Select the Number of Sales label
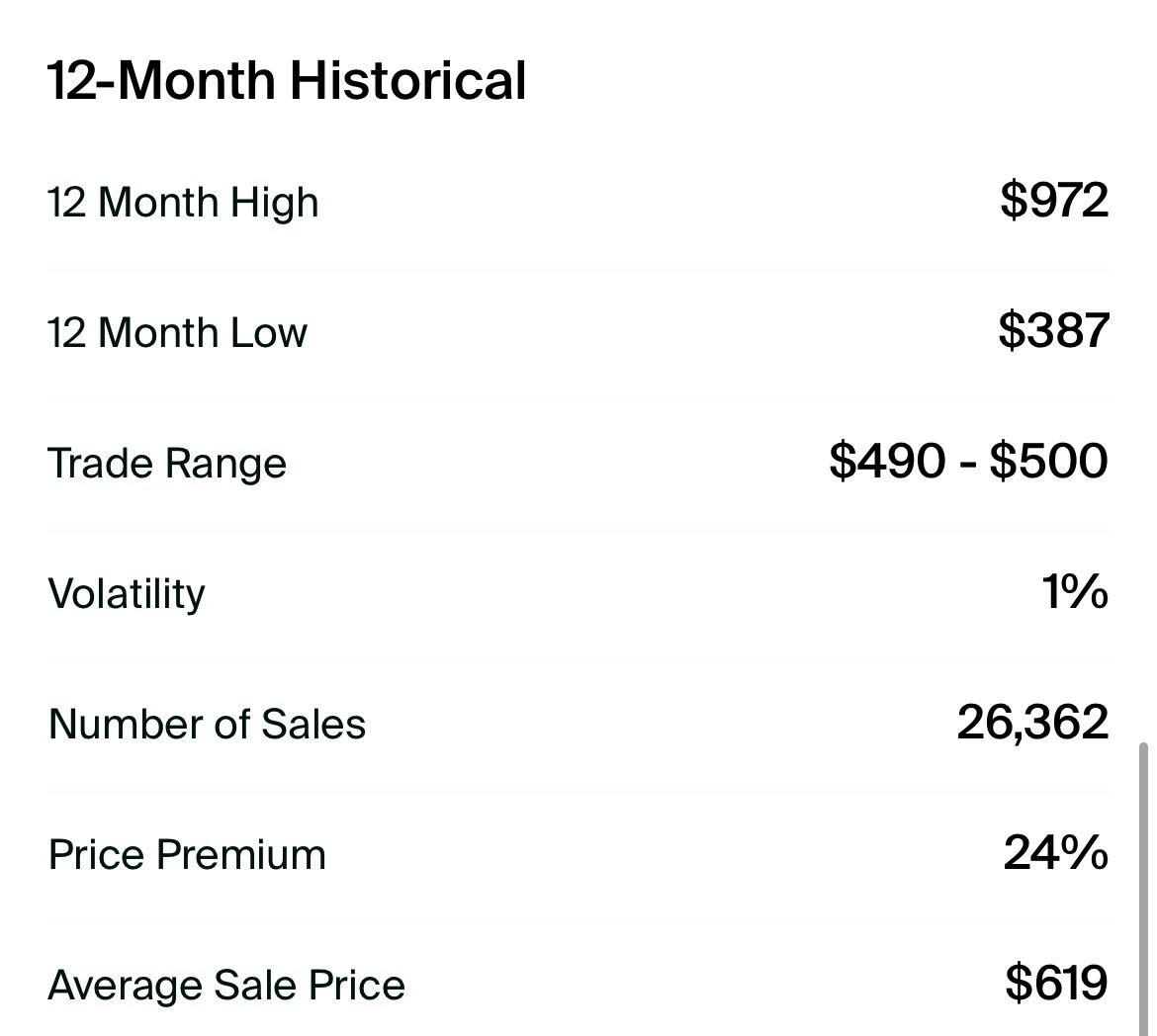Image resolution: width=1157 pixels, height=1036 pixels. [207, 724]
